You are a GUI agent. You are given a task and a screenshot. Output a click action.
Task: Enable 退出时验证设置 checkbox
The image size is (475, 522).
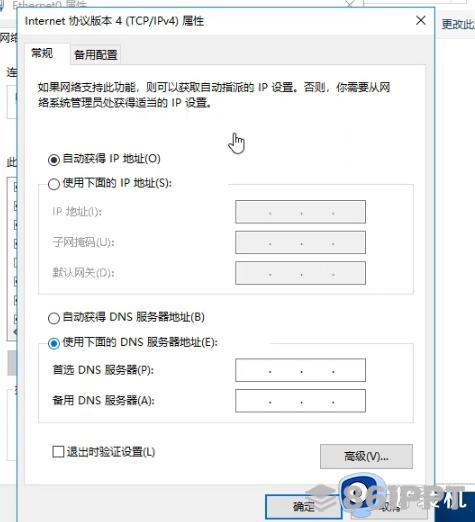point(58,452)
